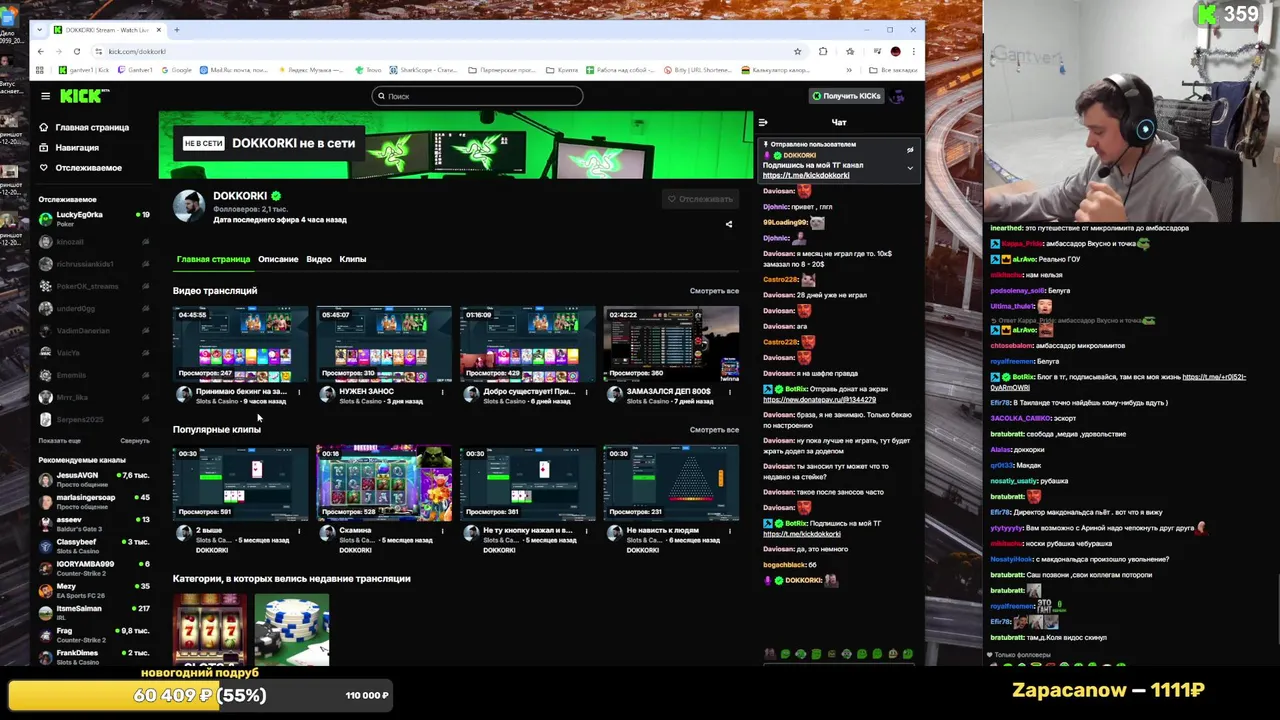
Task: Click Смотреть все for Популярные клипы
Action: click(x=714, y=430)
